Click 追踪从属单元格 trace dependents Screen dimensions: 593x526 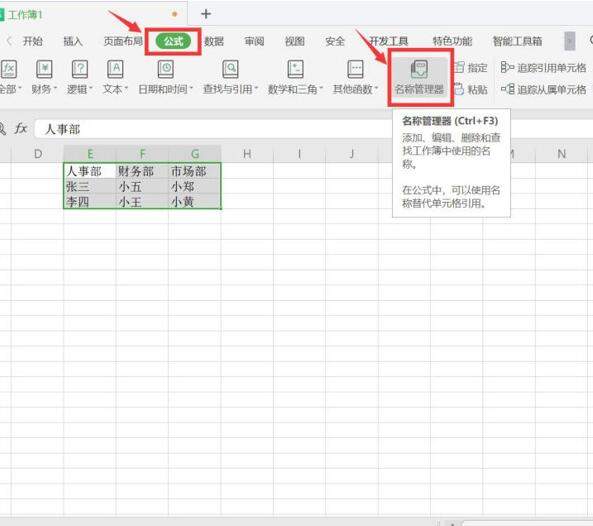coord(543,89)
